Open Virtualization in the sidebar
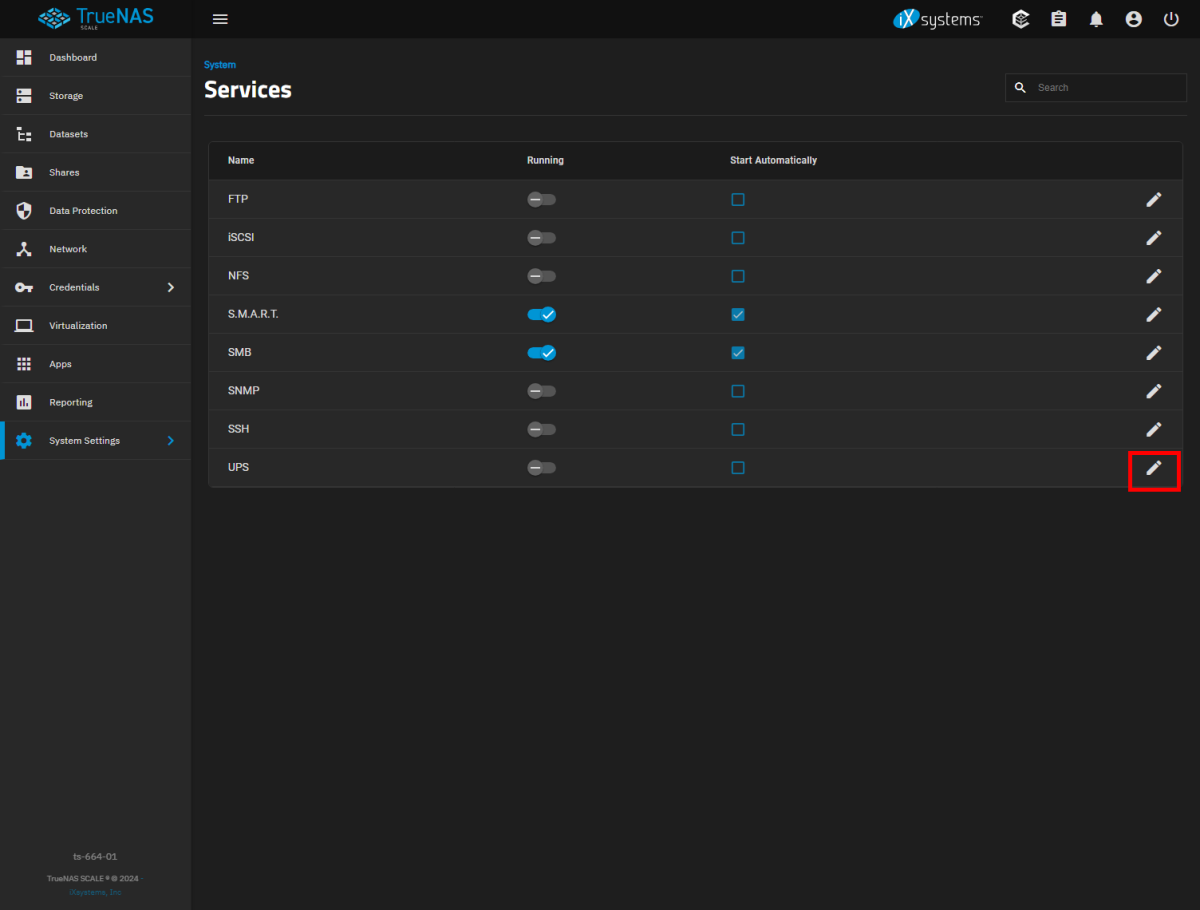1200x910 pixels. 95,326
